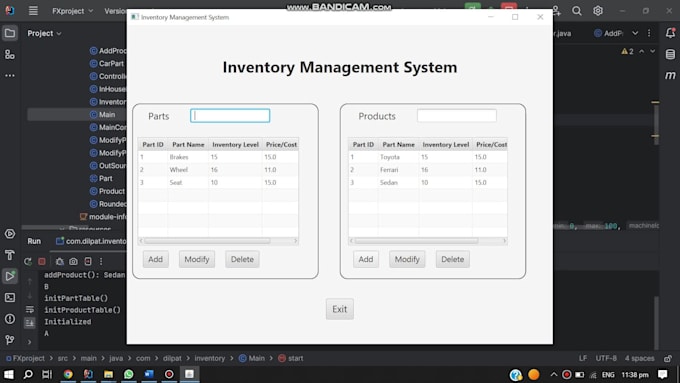Open editor tabs list dropdown chevron
Viewport: 680px width, 383px height.
pos(635,33)
